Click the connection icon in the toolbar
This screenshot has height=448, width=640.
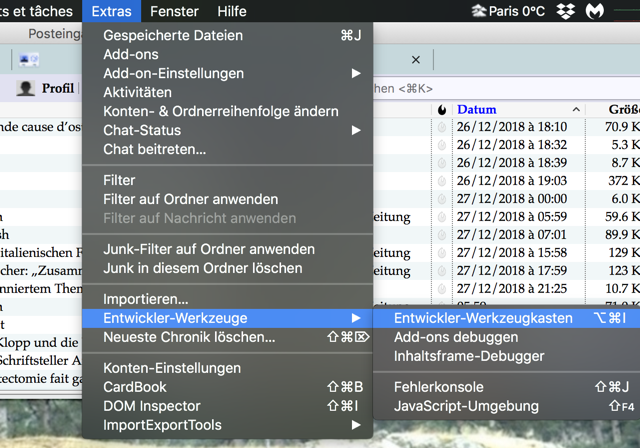coord(29,60)
